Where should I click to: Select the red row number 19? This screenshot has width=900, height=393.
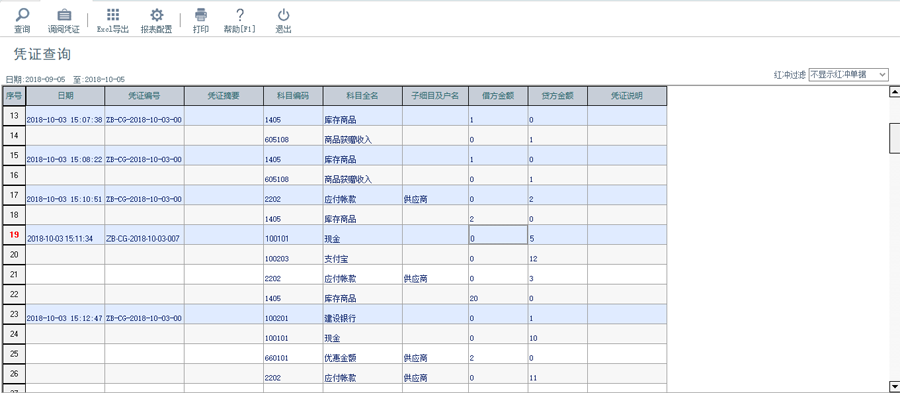click(x=14, y=235)
